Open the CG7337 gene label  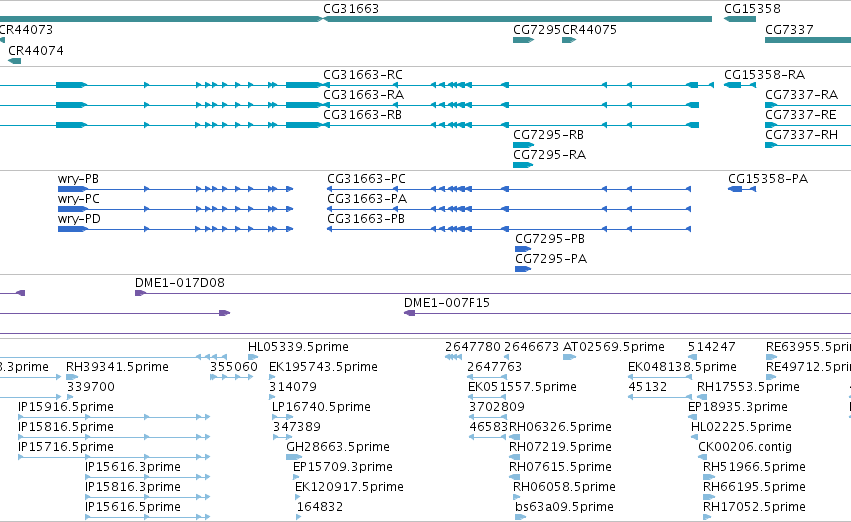pos(789,29)
